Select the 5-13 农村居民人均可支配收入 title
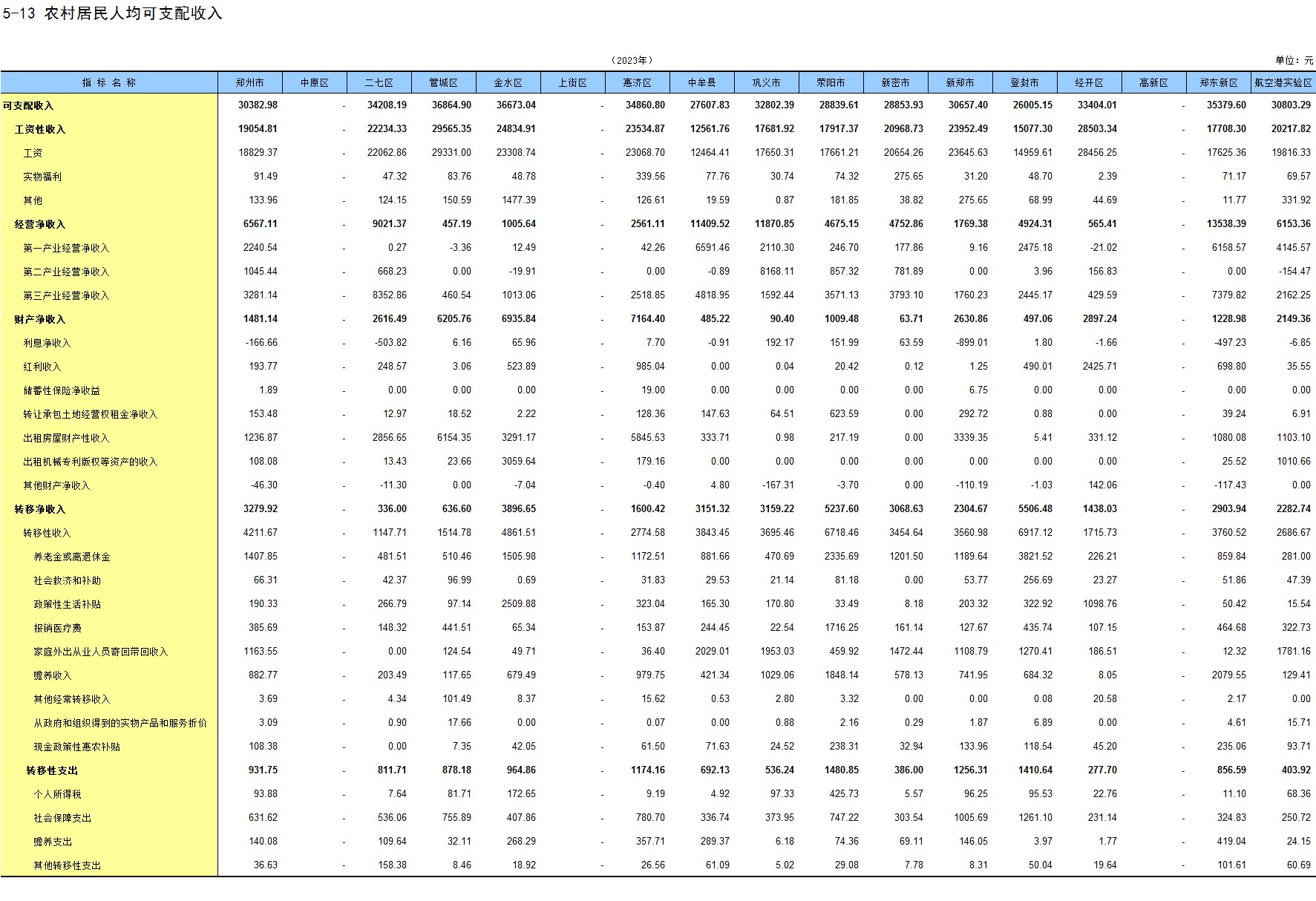This screenshot has width=1316, height=901. (x=112, y=13)
